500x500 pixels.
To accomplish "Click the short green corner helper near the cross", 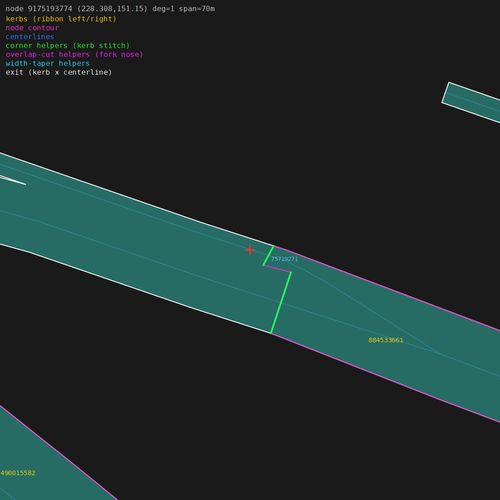I will pyautogui.click(x=268, y=256).
